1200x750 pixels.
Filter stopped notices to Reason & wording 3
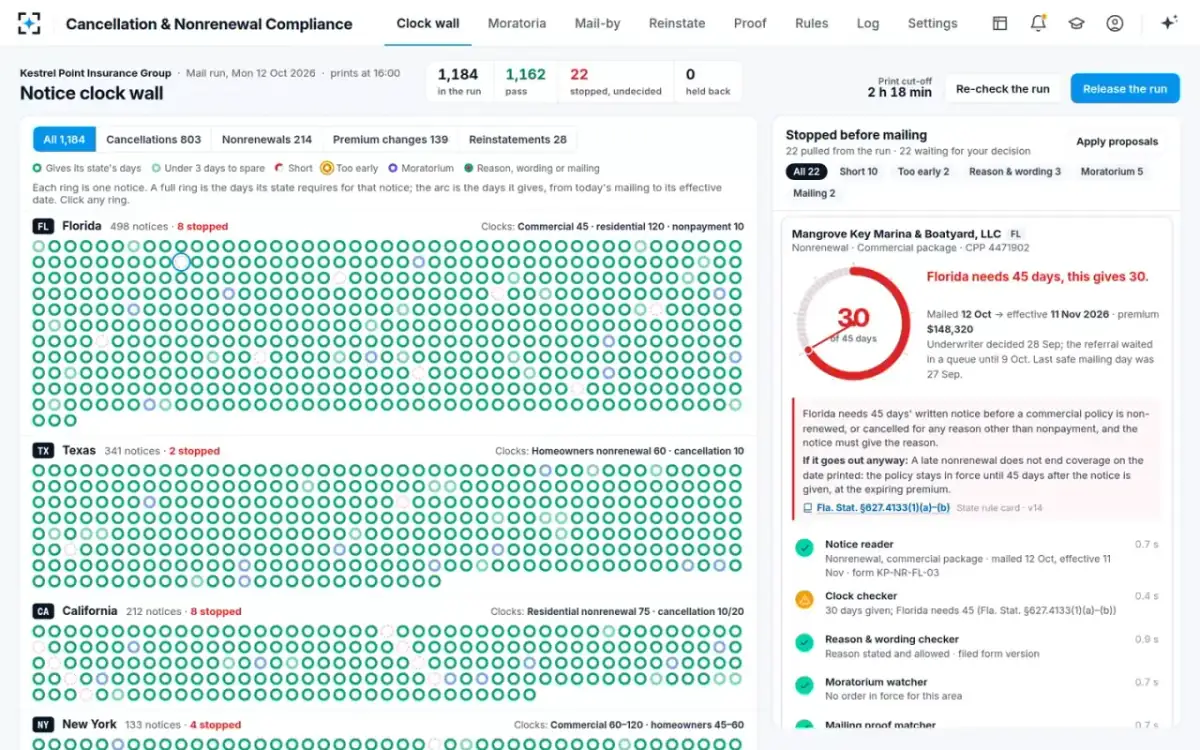(x=1015, y=172)
